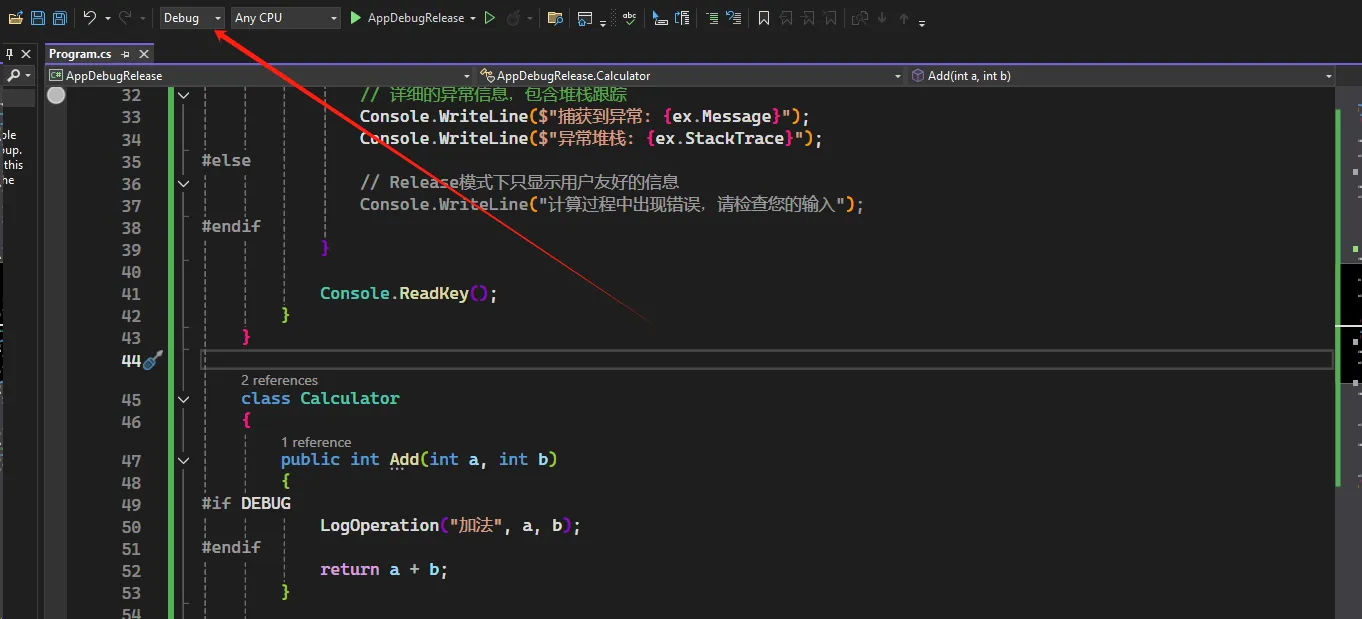Click the Find in Files icon
1362x619 pixels.
pos(555,18)
